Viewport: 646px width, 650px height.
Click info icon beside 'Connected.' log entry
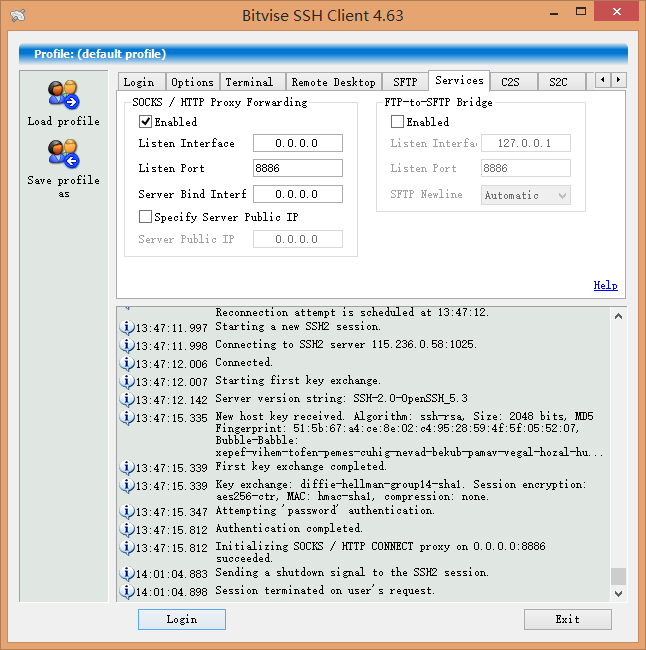click(127, 364)
